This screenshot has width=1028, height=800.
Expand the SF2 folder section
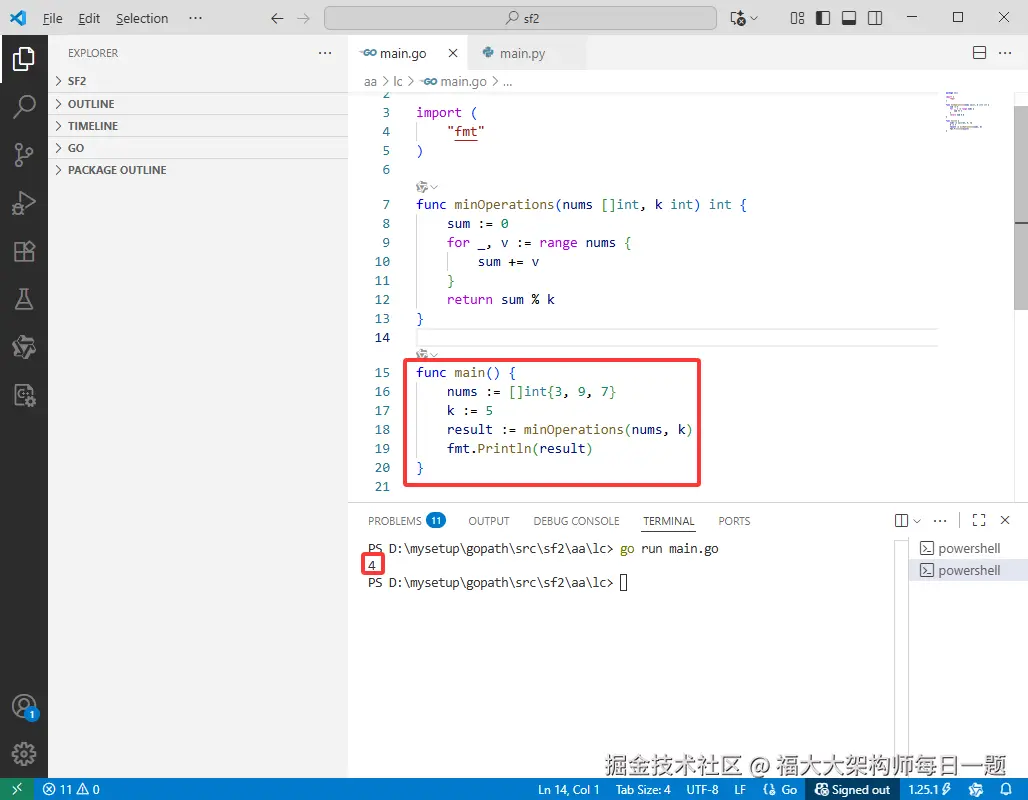(x=198, y=81)
